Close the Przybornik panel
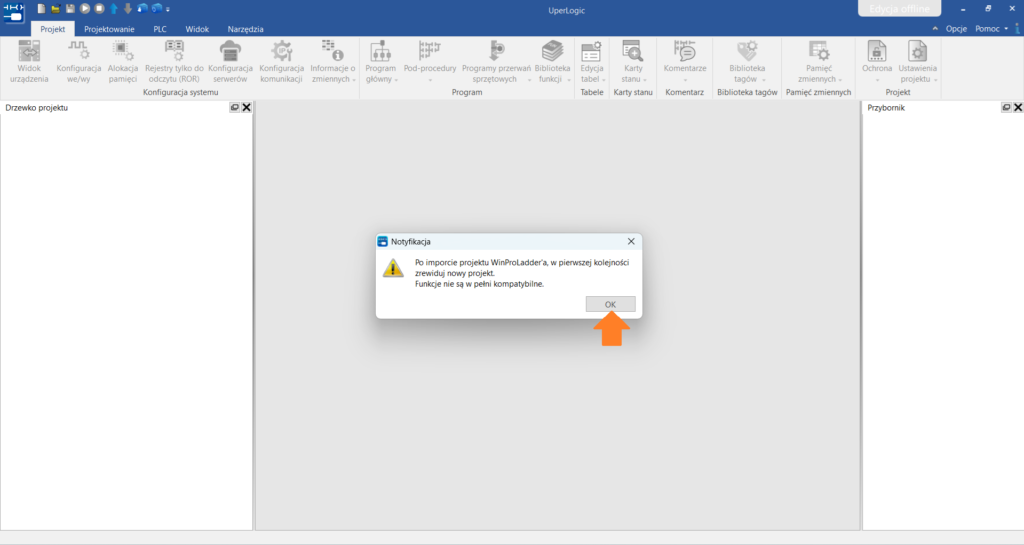 click(x=1018, y=108)
